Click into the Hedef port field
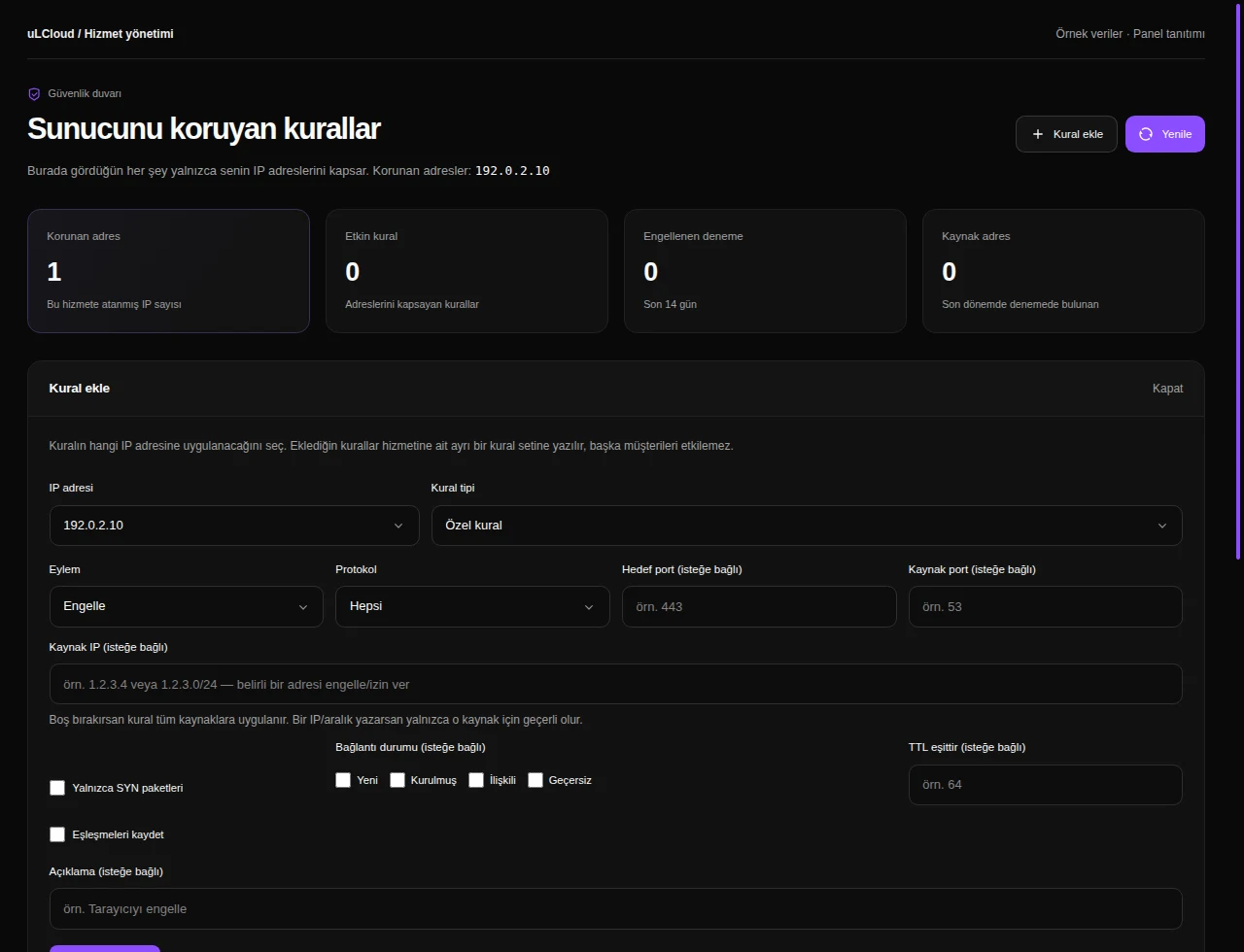The height and width of the screenshot is (952, 1244). pyautogui.click(x=759, y=606)
